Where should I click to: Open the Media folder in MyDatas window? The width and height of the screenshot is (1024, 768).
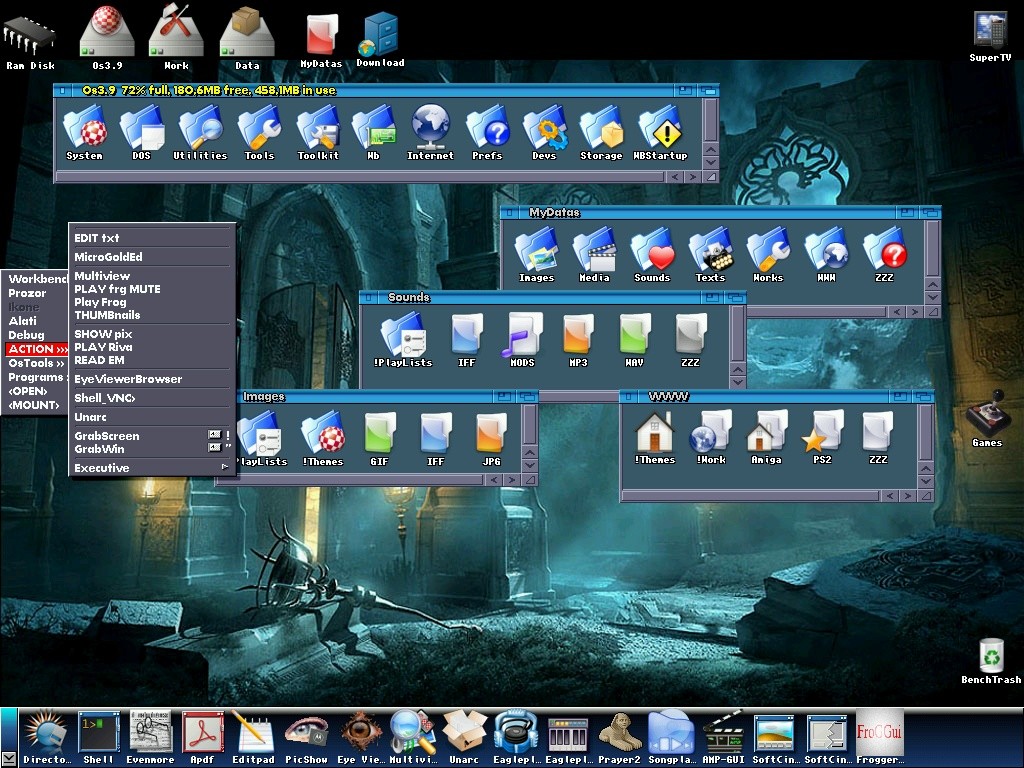594,255
